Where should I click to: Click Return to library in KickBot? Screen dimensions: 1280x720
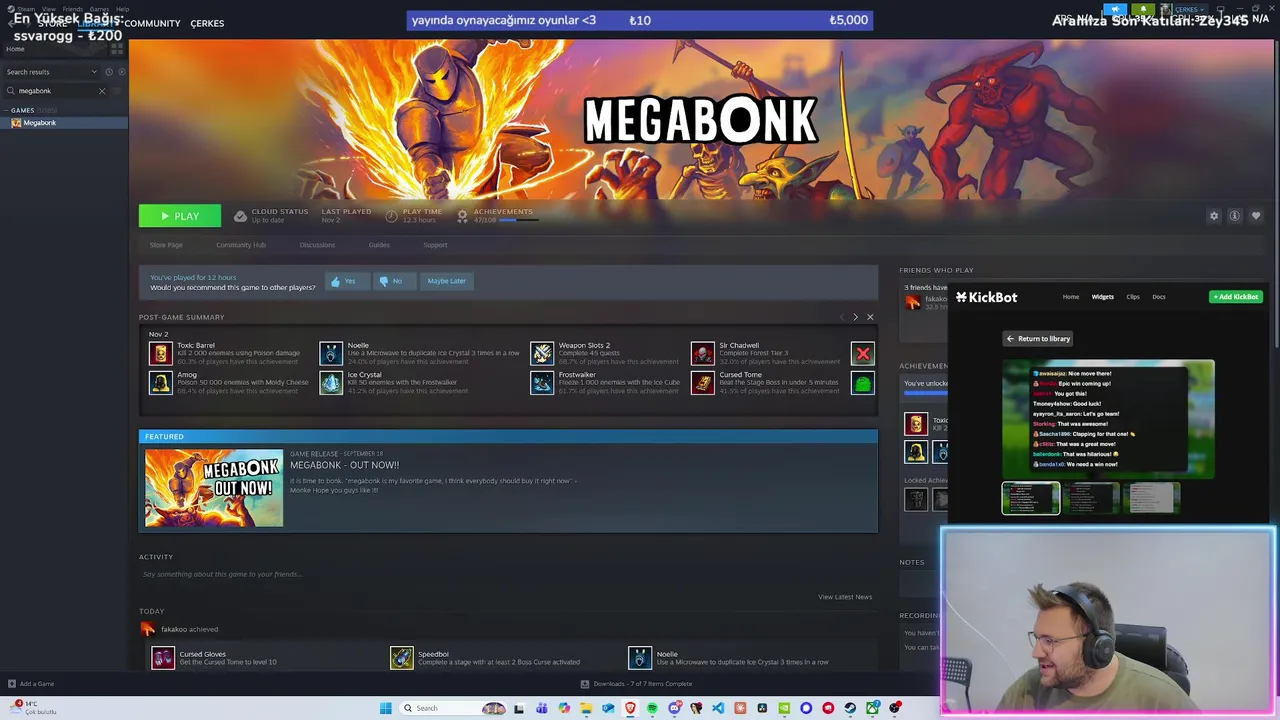click(1038, 339)
